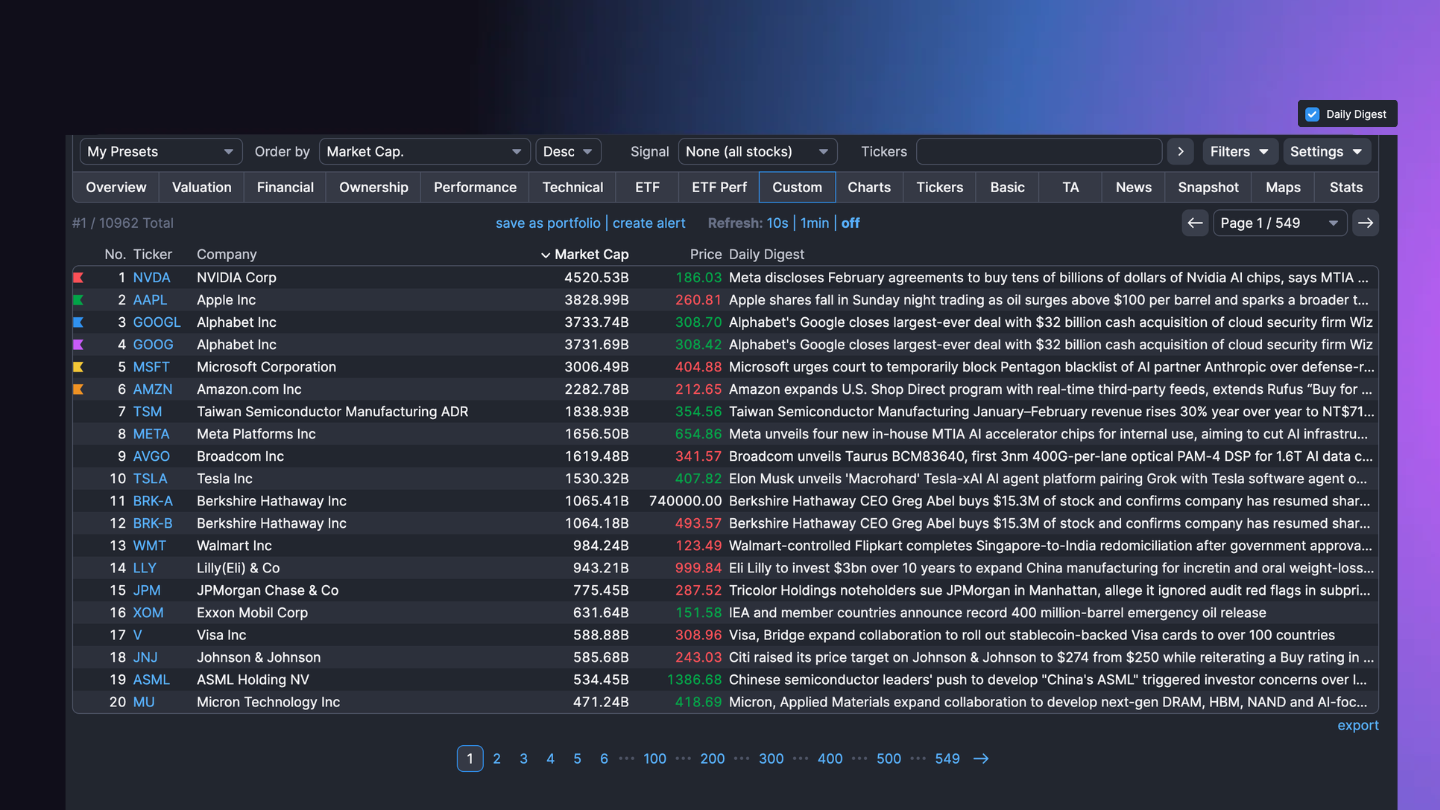Click the Tickers input field
The height and width of the screenshot is (810, 1440).
pyautogui.click(x=1039, y=152)
